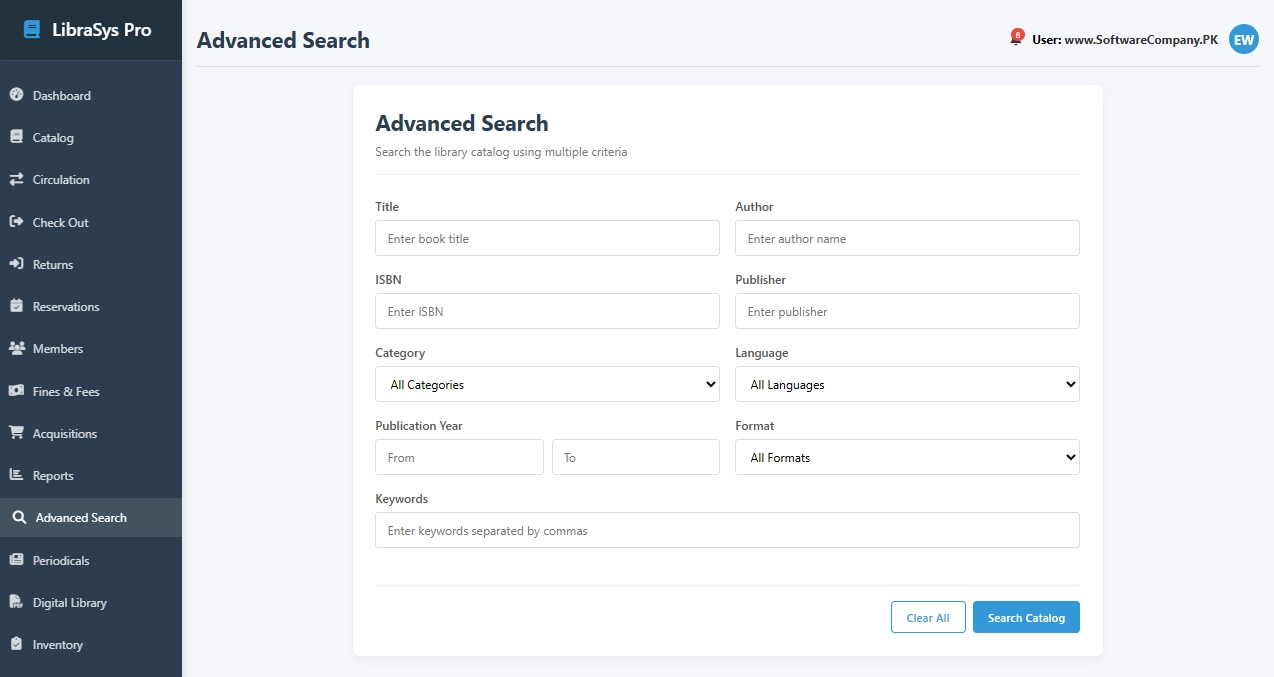
Task: Click the notification bell icon
Action: coord(1016,39)
